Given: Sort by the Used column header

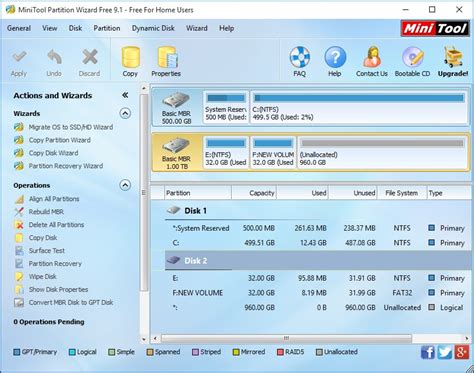Looking at the screenshot, I should tap(303, 193).
